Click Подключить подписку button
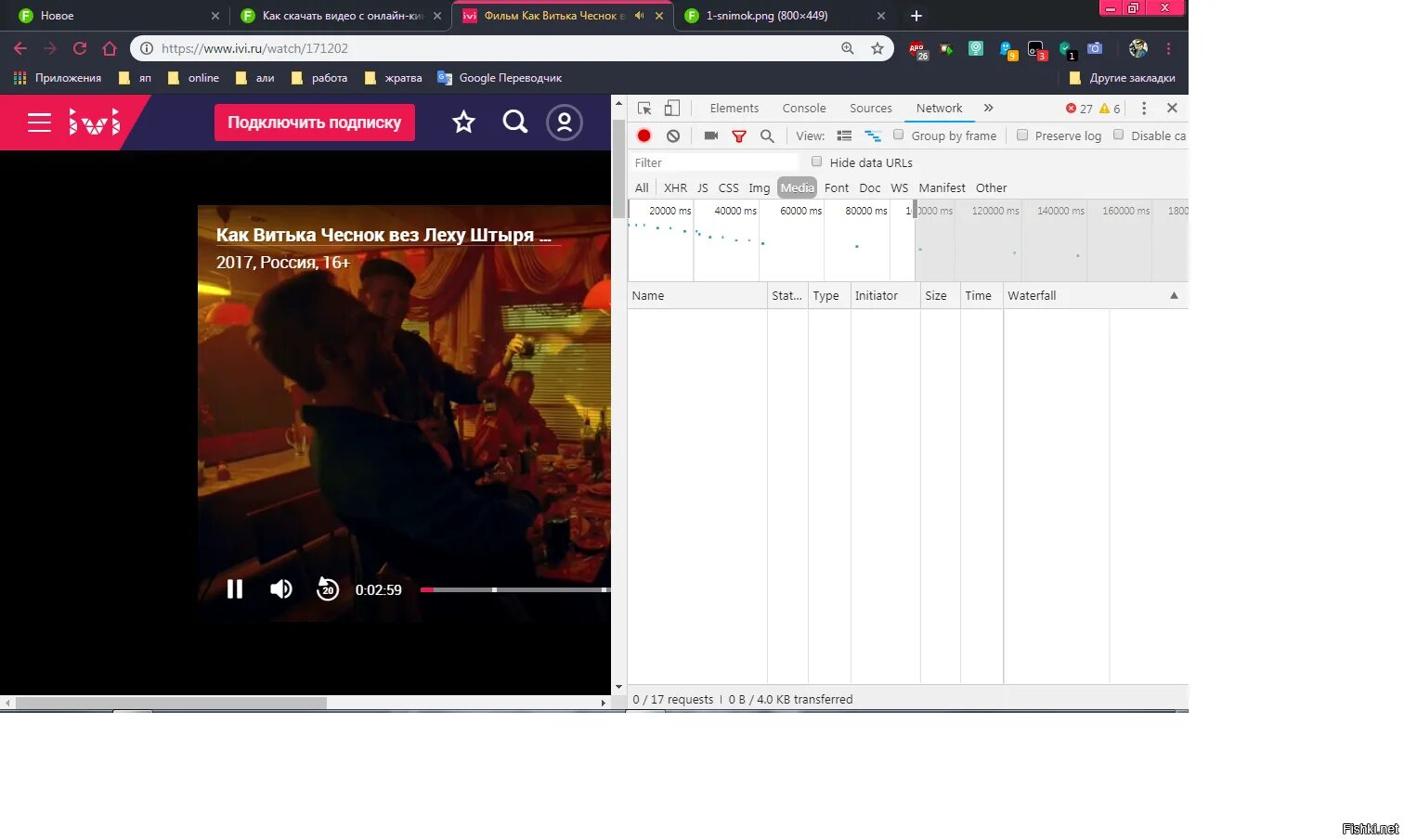The height and width of the screenshot is (840, 1404). point(315,123)
